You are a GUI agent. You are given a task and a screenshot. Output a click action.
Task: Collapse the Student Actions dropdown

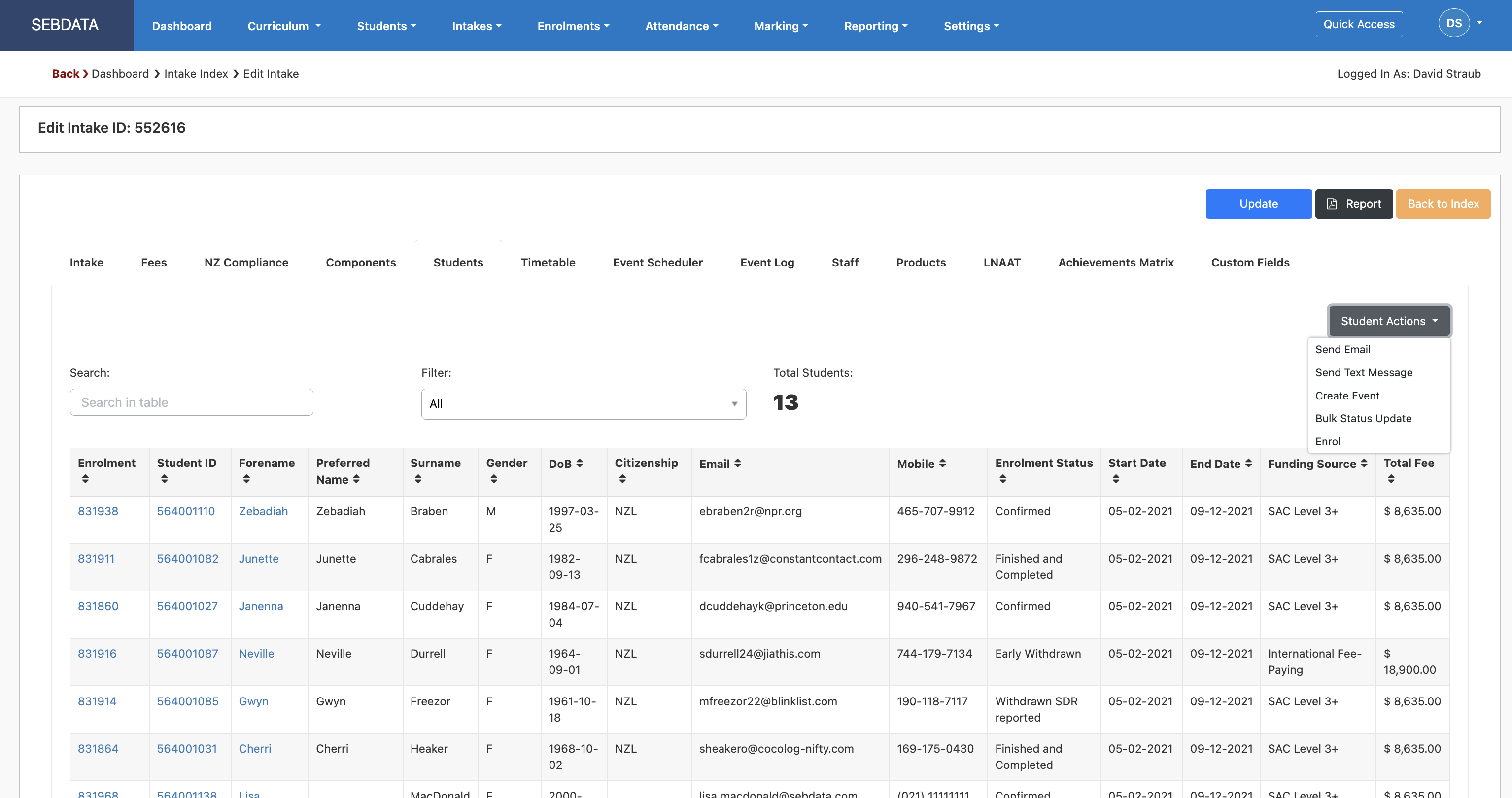coord(1389,321)
